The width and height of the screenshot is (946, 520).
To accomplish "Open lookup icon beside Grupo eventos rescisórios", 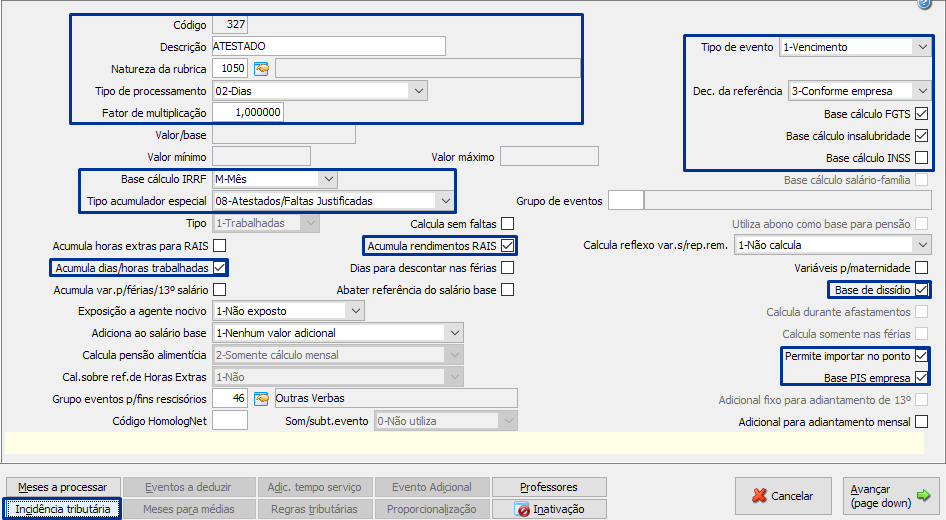I will [x=261, y=399].
